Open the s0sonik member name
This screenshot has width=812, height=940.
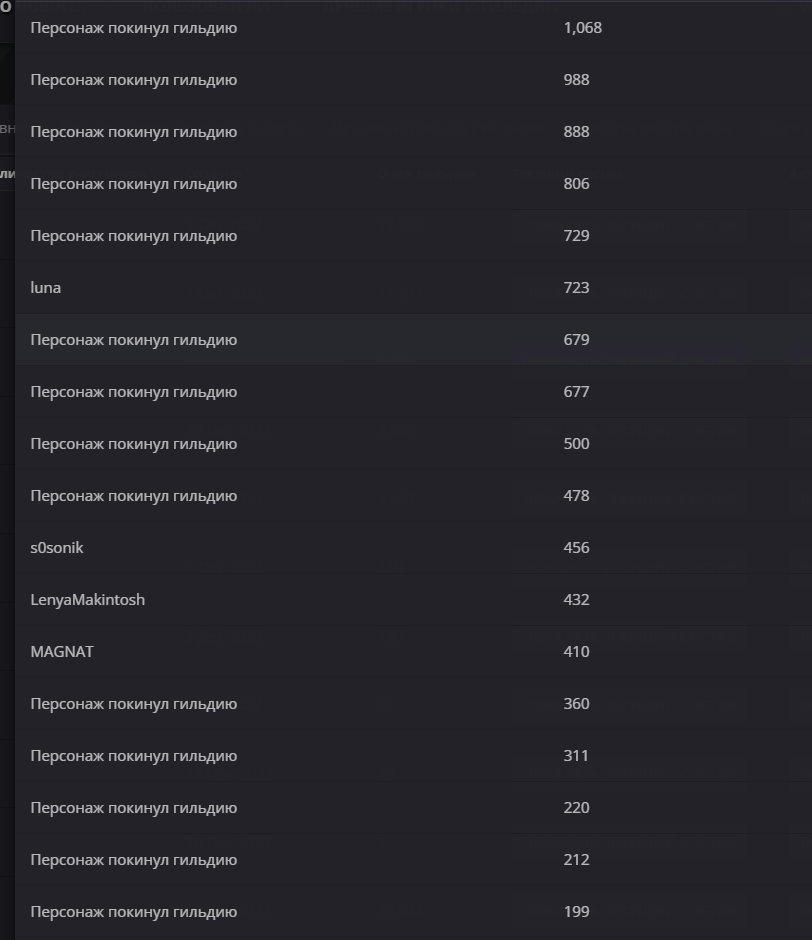tap(57, 548)
